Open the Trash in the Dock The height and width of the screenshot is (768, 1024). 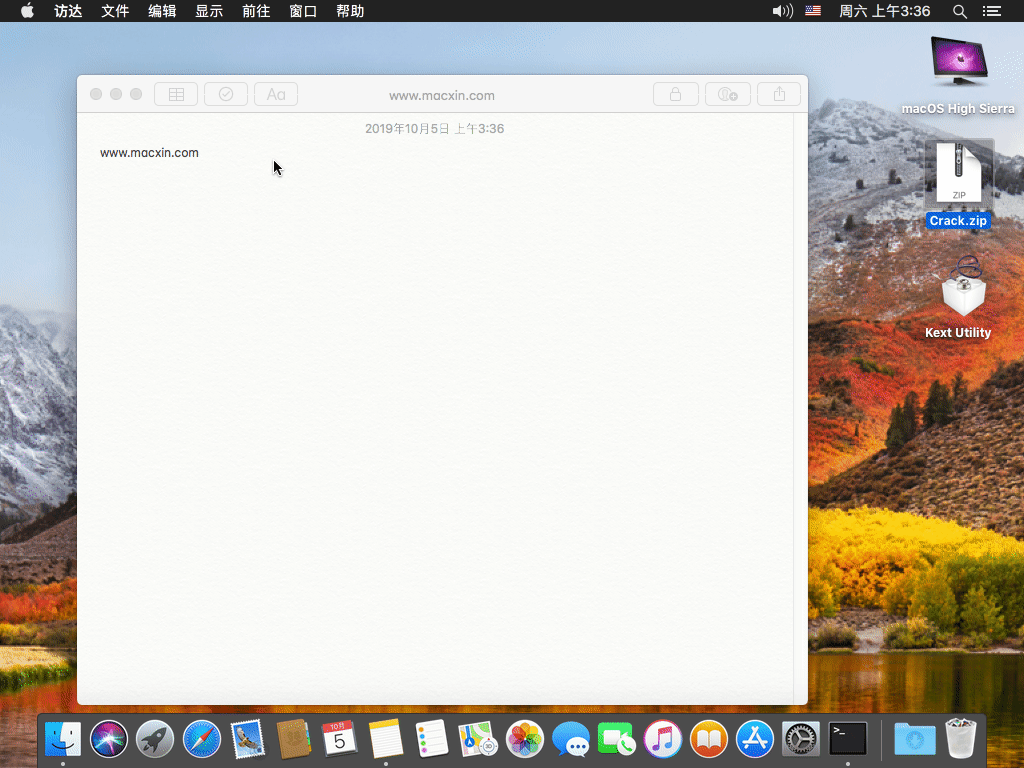pyautogui.click(x=961, y=739)
